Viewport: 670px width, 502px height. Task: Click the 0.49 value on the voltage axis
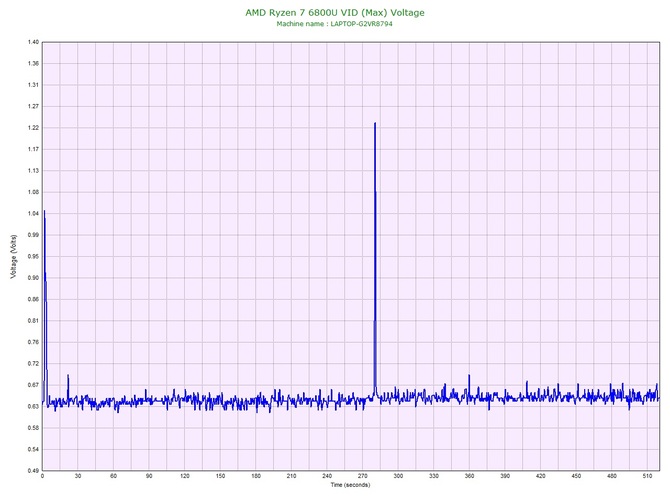33,471
